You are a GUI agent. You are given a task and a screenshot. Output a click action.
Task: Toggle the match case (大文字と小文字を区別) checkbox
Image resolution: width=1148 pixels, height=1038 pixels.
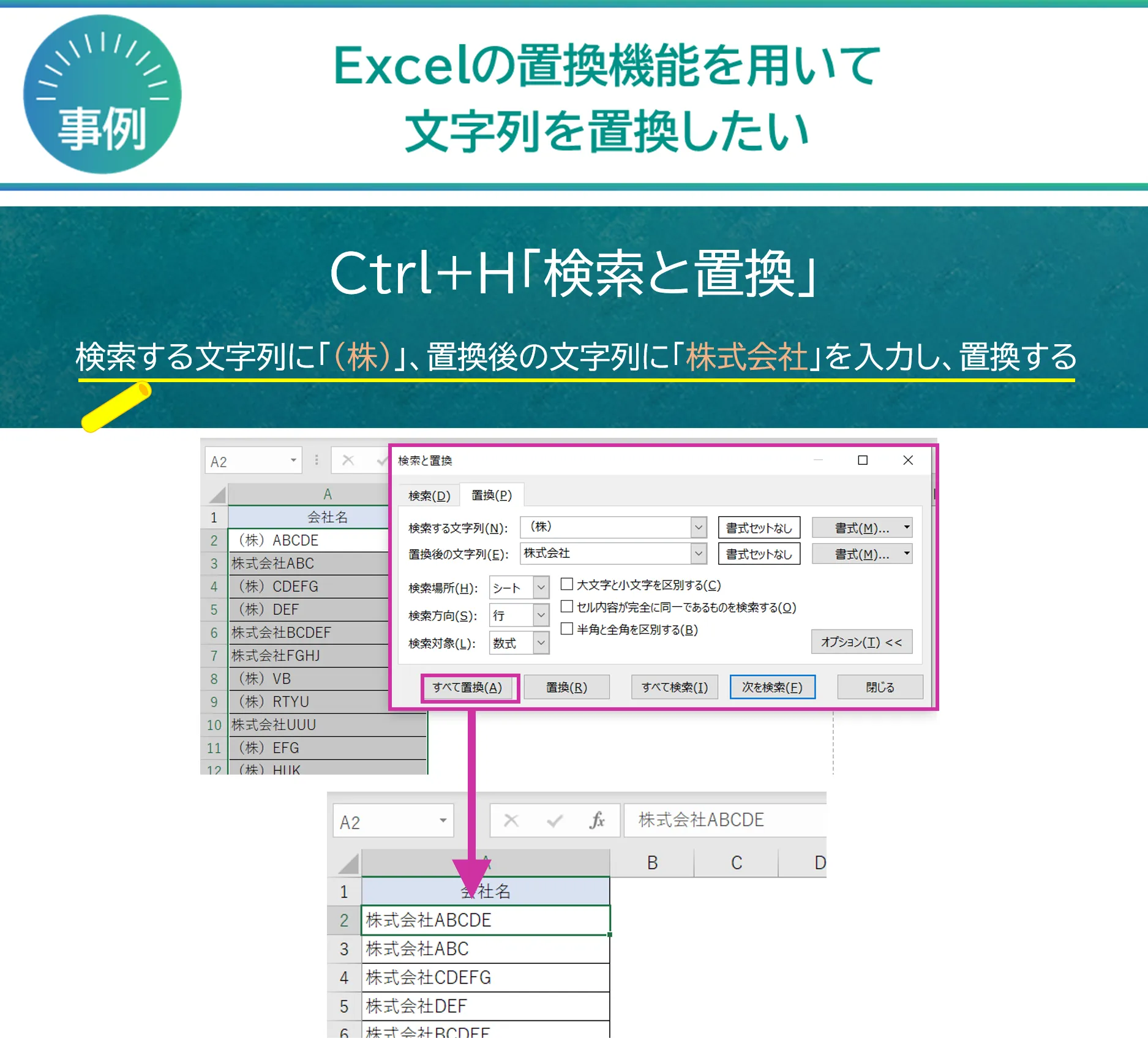pos(567,584)
